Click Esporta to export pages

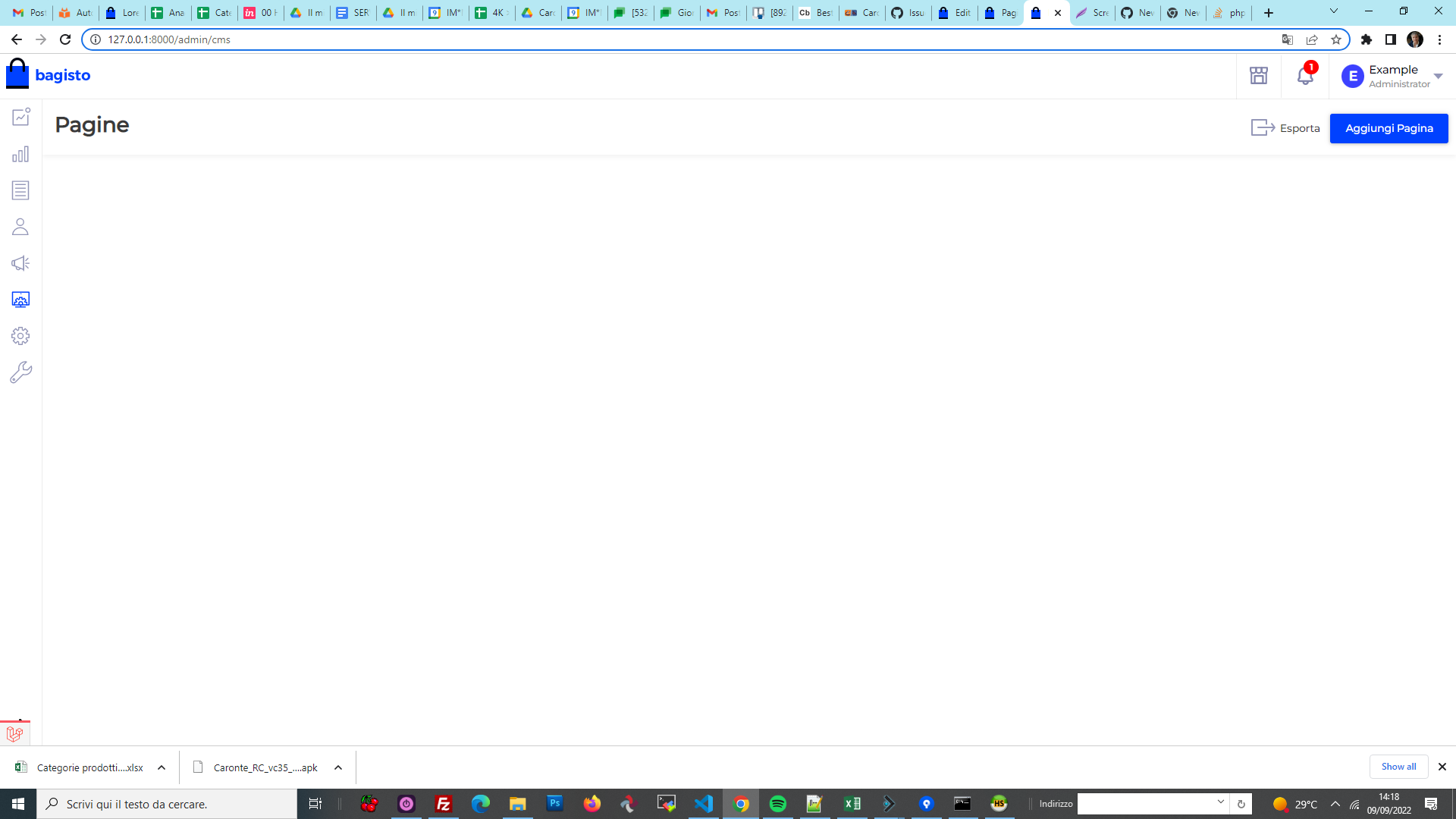coord(1285,128)
